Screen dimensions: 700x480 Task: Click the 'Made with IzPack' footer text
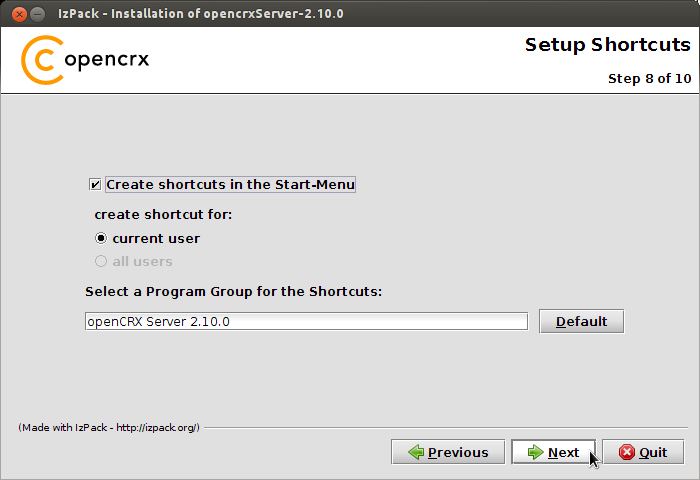109,428
